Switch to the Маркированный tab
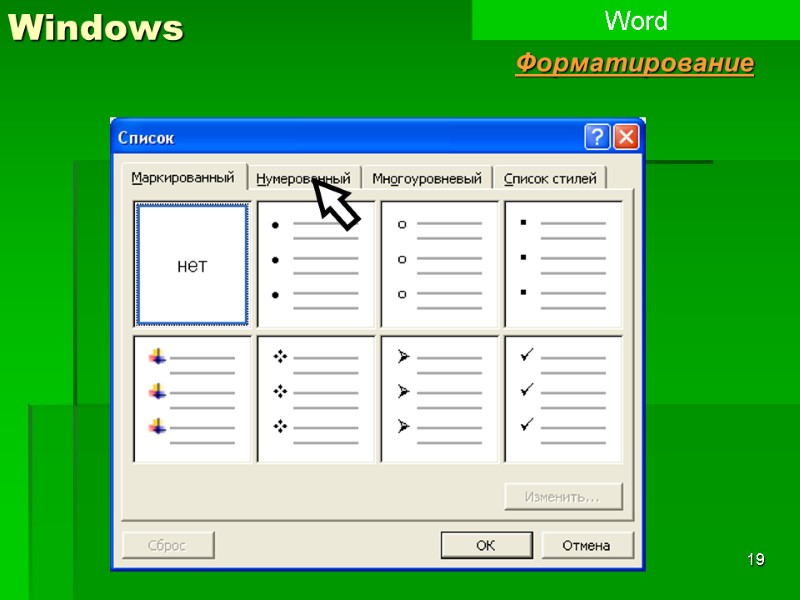The height and width of the screenshot is (600, 800). [x=184, y=178]
